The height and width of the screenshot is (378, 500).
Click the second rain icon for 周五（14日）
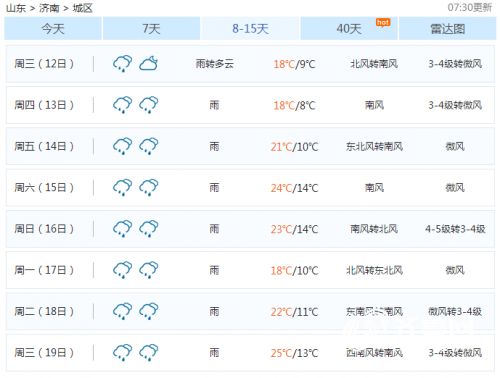(149, 146)
